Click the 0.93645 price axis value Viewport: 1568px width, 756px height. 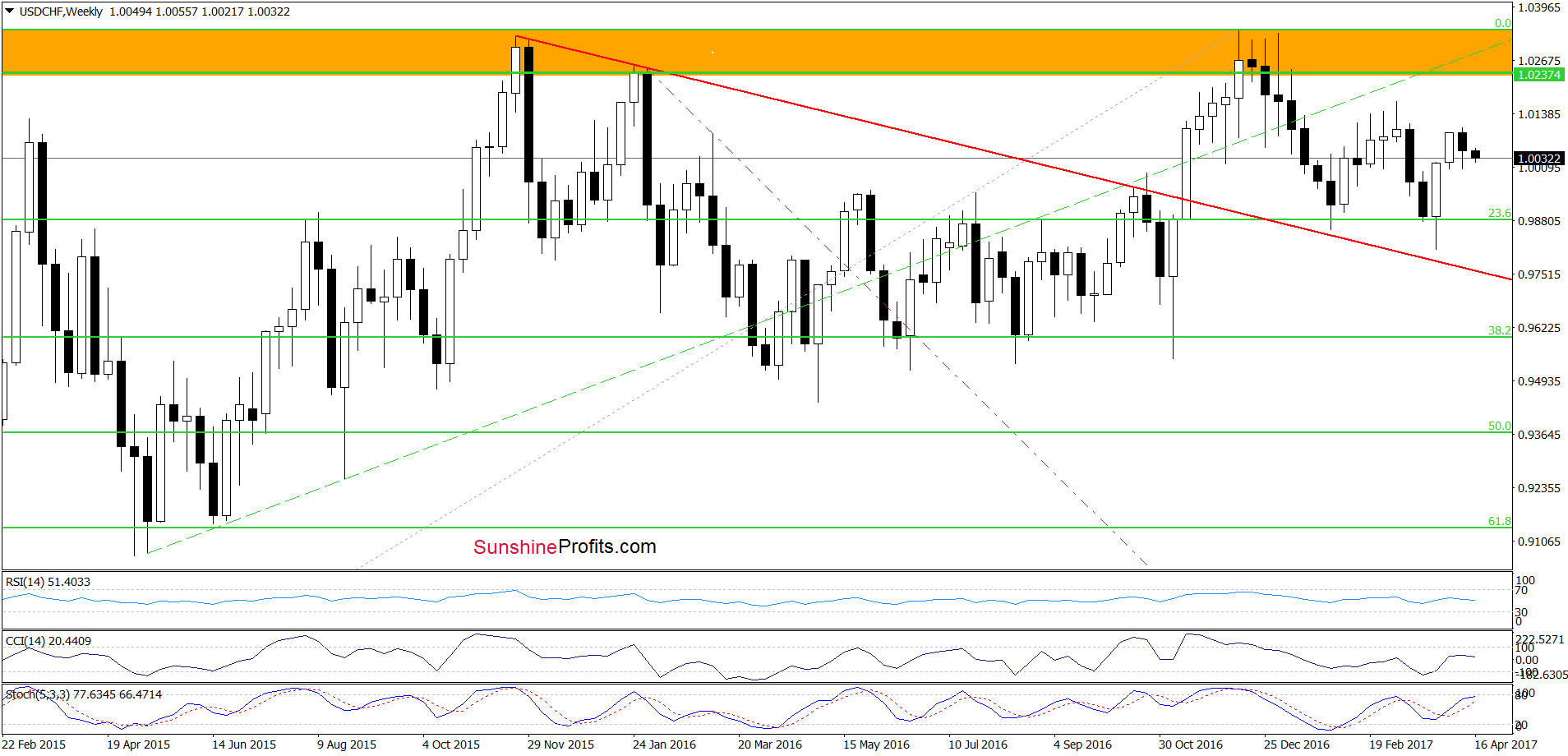point(1538,435)
